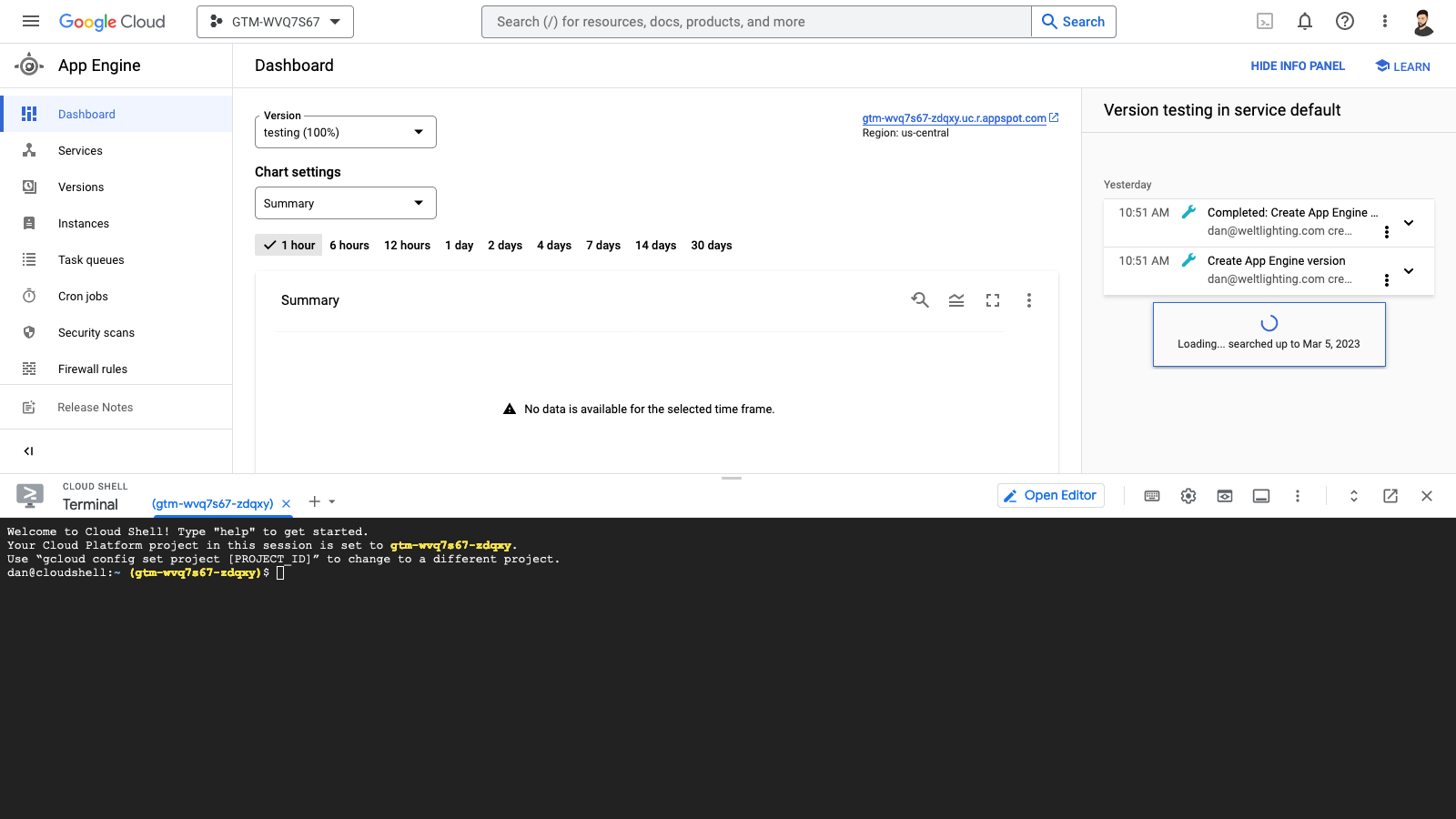This screenshot has height=819, width=1456.
Task: Select the 6 hours time range
Action: click(x=349, y=246)
